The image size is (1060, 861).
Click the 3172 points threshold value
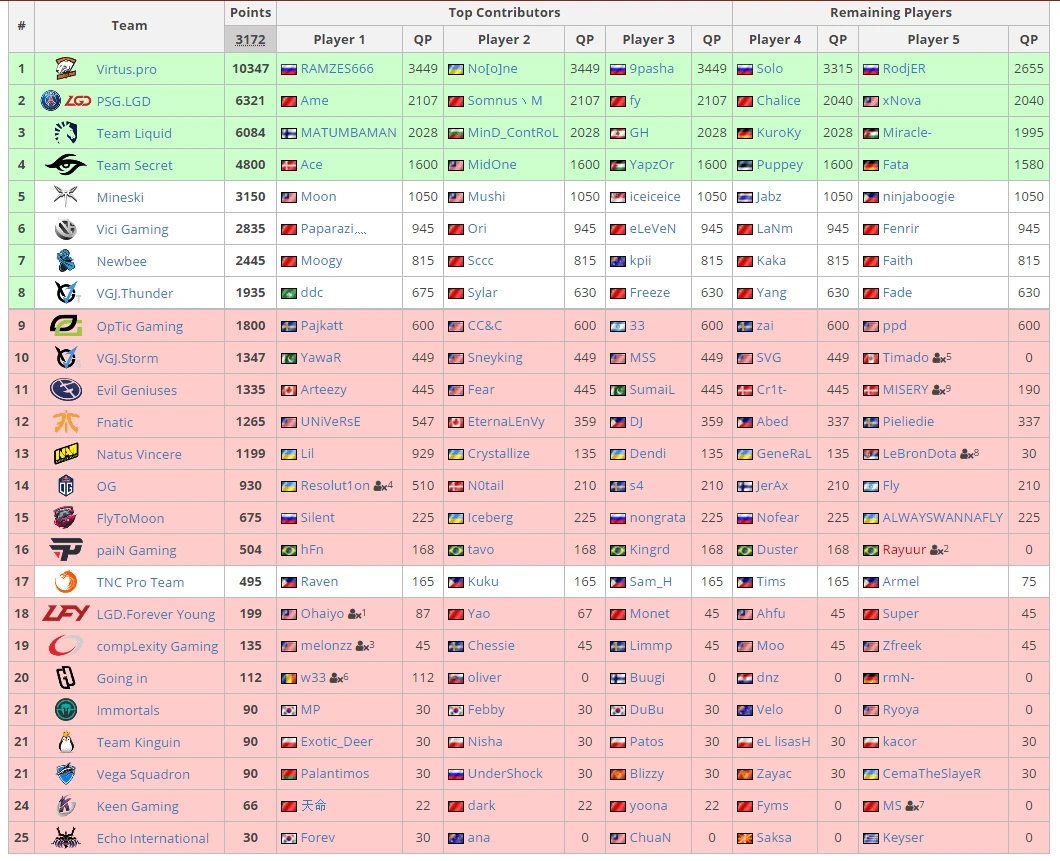point(250,40)
